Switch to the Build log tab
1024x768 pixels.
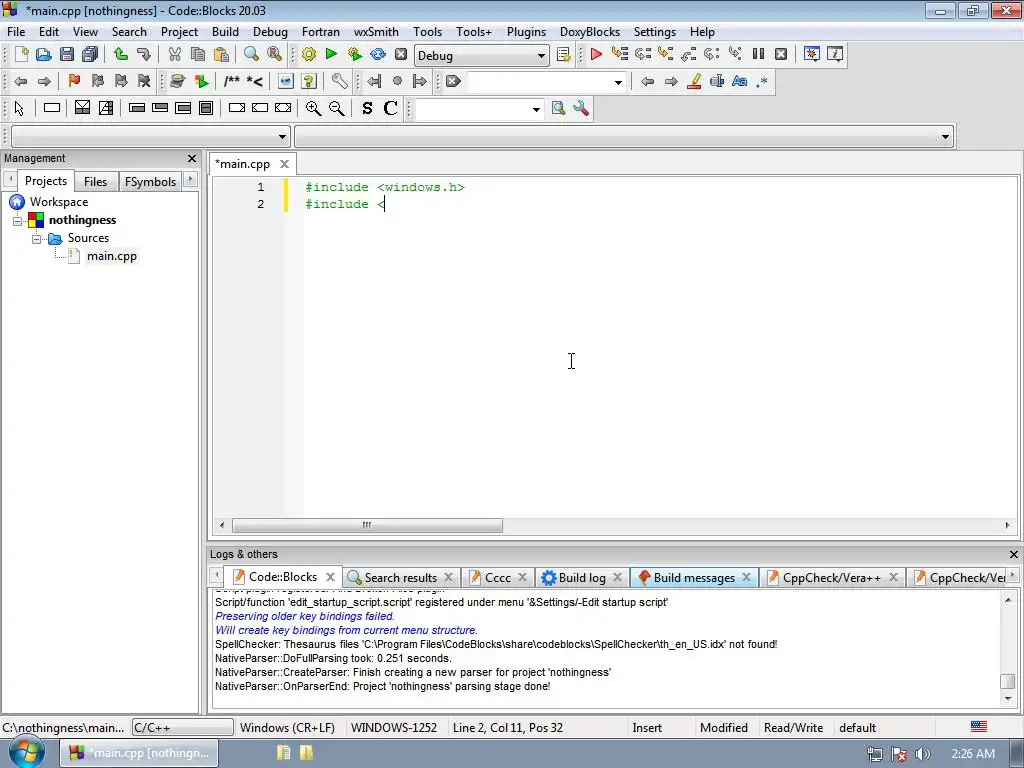581,577
